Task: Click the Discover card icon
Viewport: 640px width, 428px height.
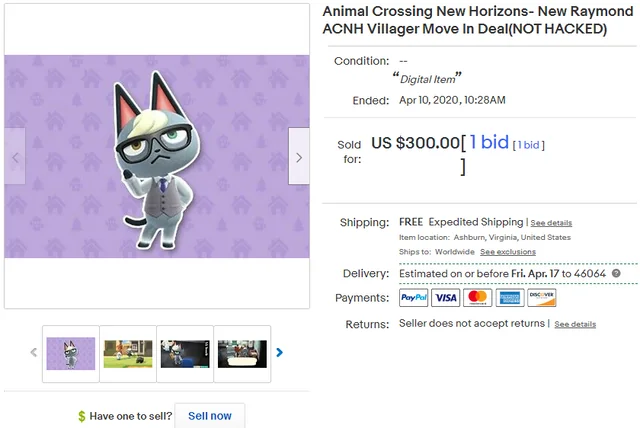Action: coord(541,298)
